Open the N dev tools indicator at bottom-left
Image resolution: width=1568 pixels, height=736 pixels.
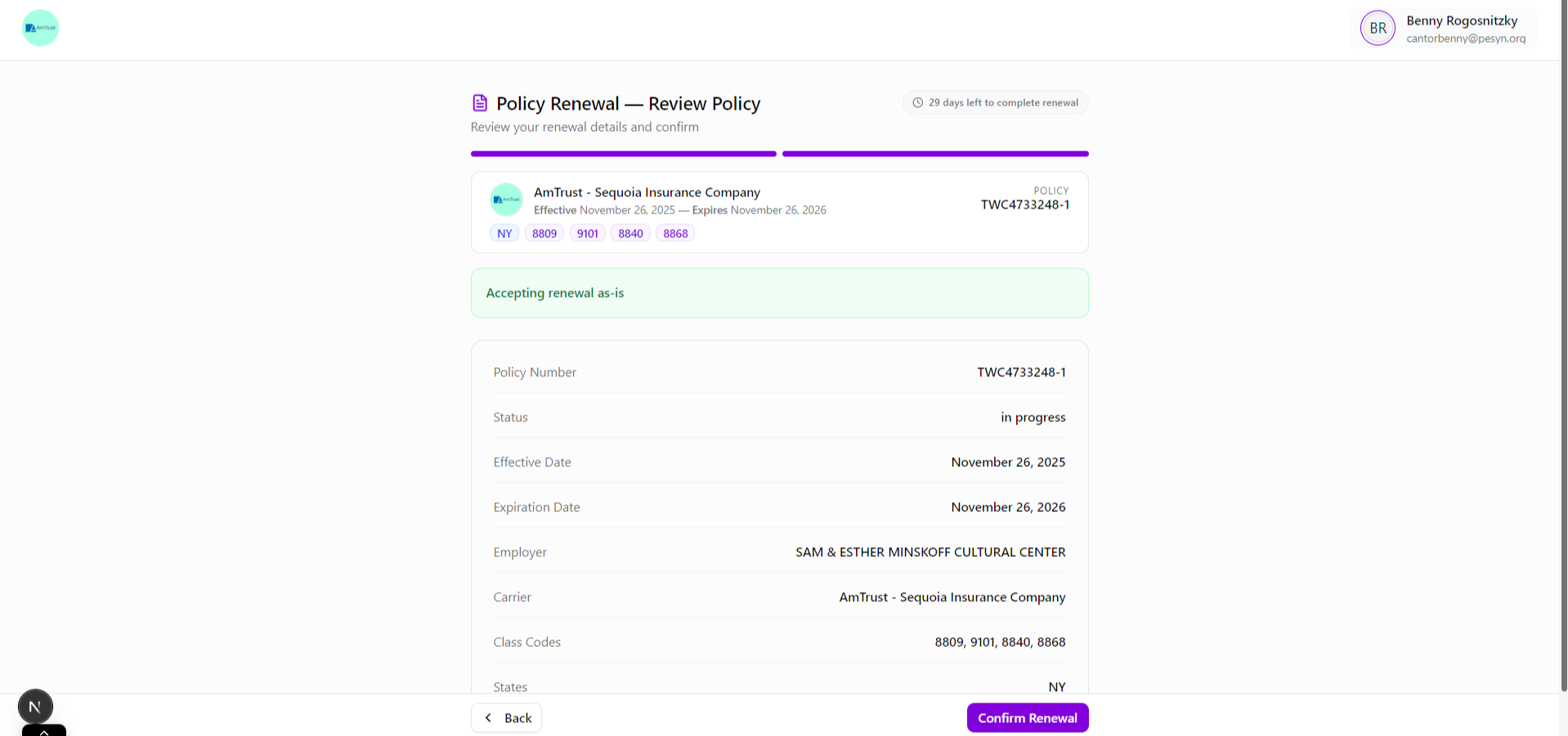pyautogui.click(x=34, y=705)
